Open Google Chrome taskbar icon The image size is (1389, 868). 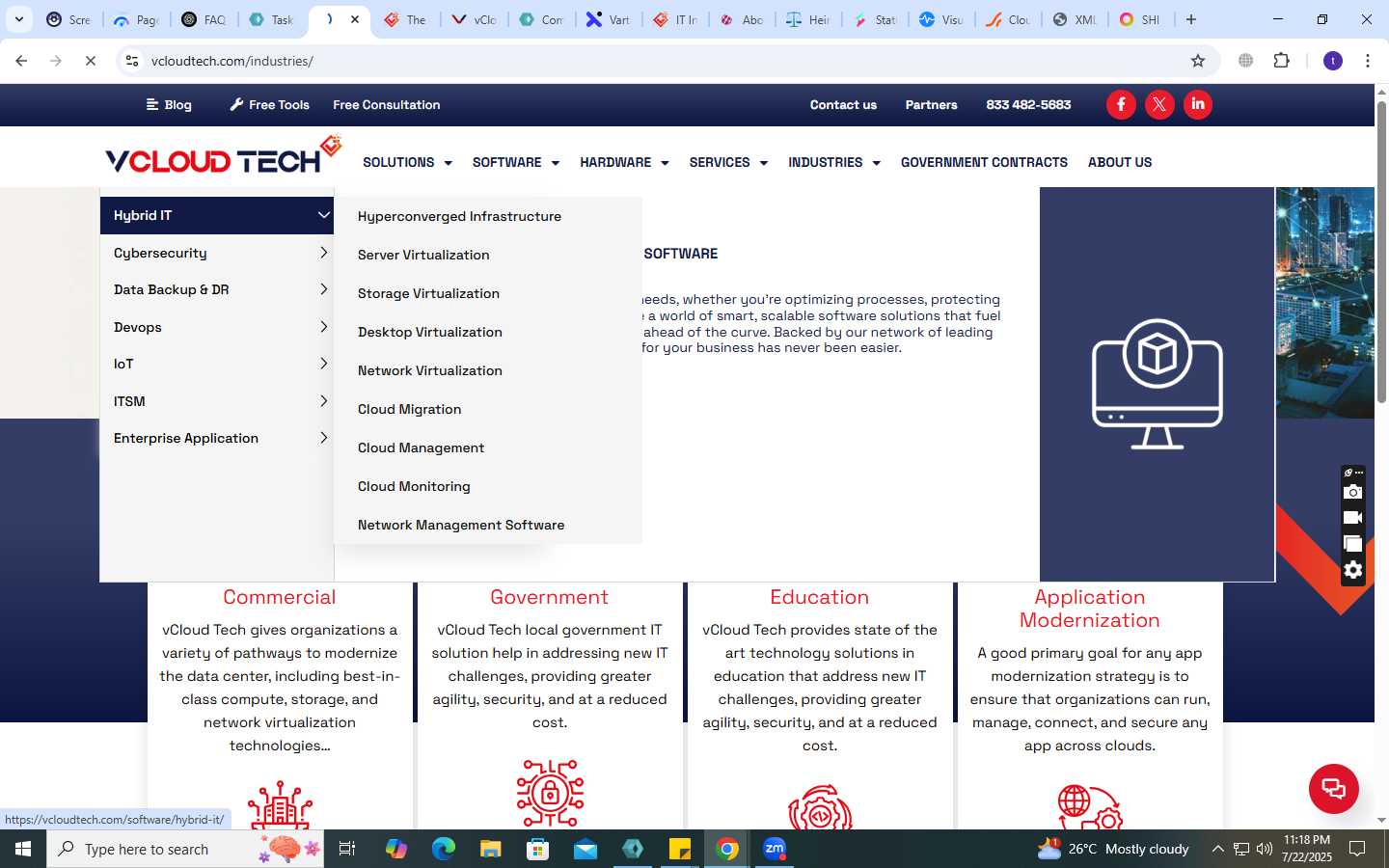click(727, 849)
